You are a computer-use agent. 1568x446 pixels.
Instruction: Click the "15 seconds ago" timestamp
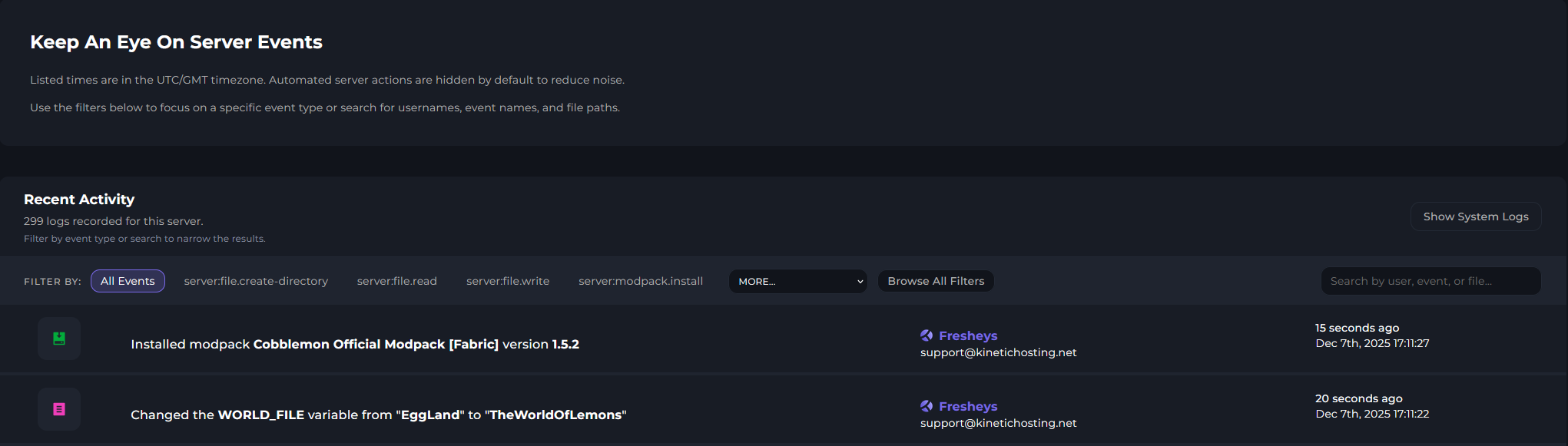click(x=1357, y=328)
